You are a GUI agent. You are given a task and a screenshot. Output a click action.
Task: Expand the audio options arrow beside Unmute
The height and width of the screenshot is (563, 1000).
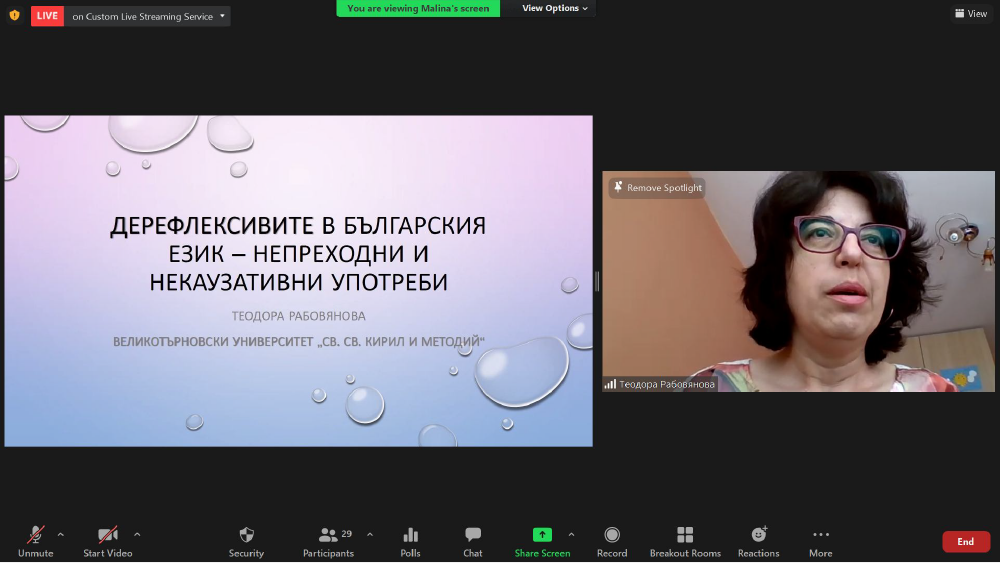pyautogui.click(x=61, y=534)
